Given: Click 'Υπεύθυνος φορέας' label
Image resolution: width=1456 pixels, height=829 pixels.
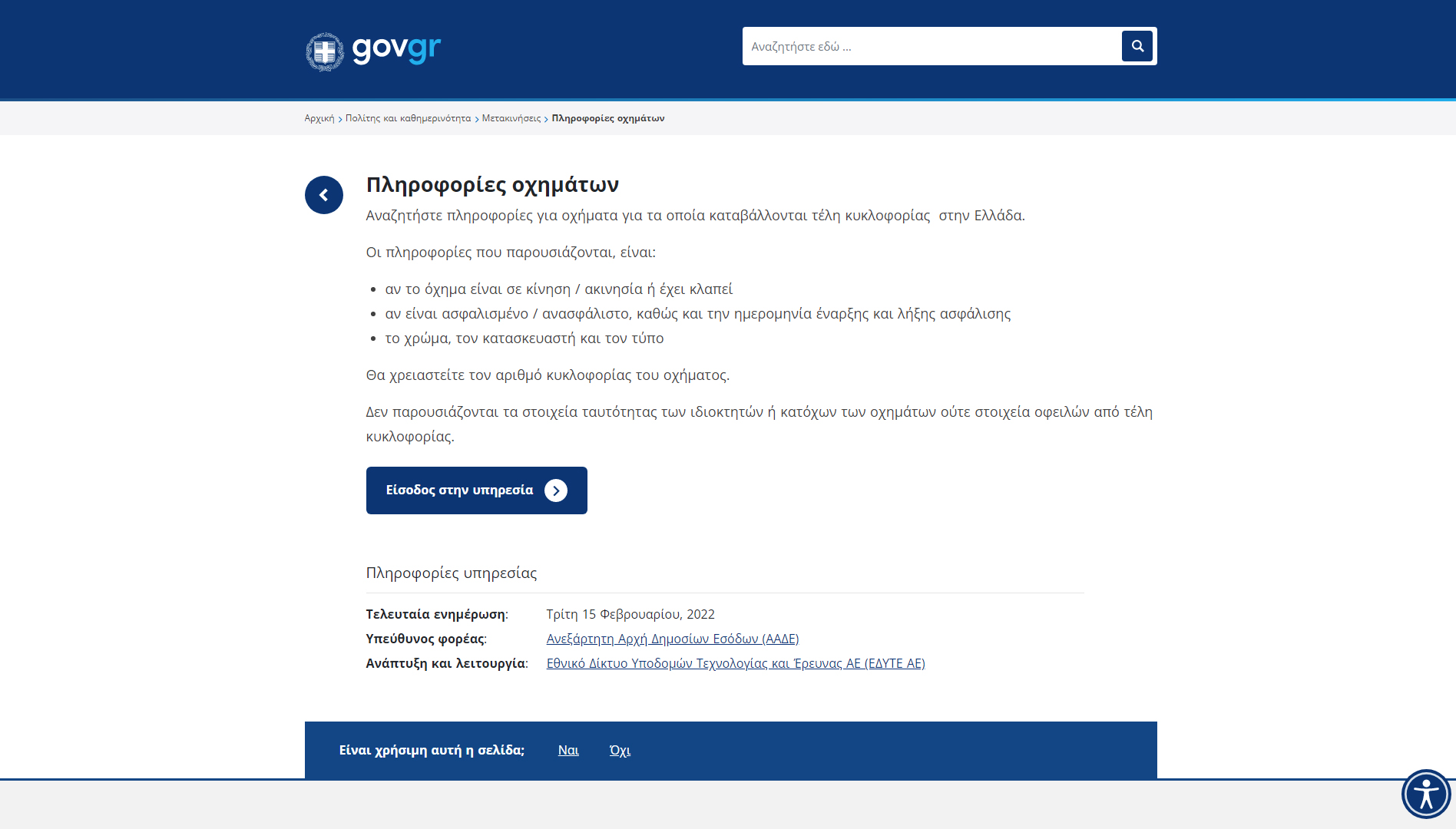Looking at the screenshot, I should (426, 639).
